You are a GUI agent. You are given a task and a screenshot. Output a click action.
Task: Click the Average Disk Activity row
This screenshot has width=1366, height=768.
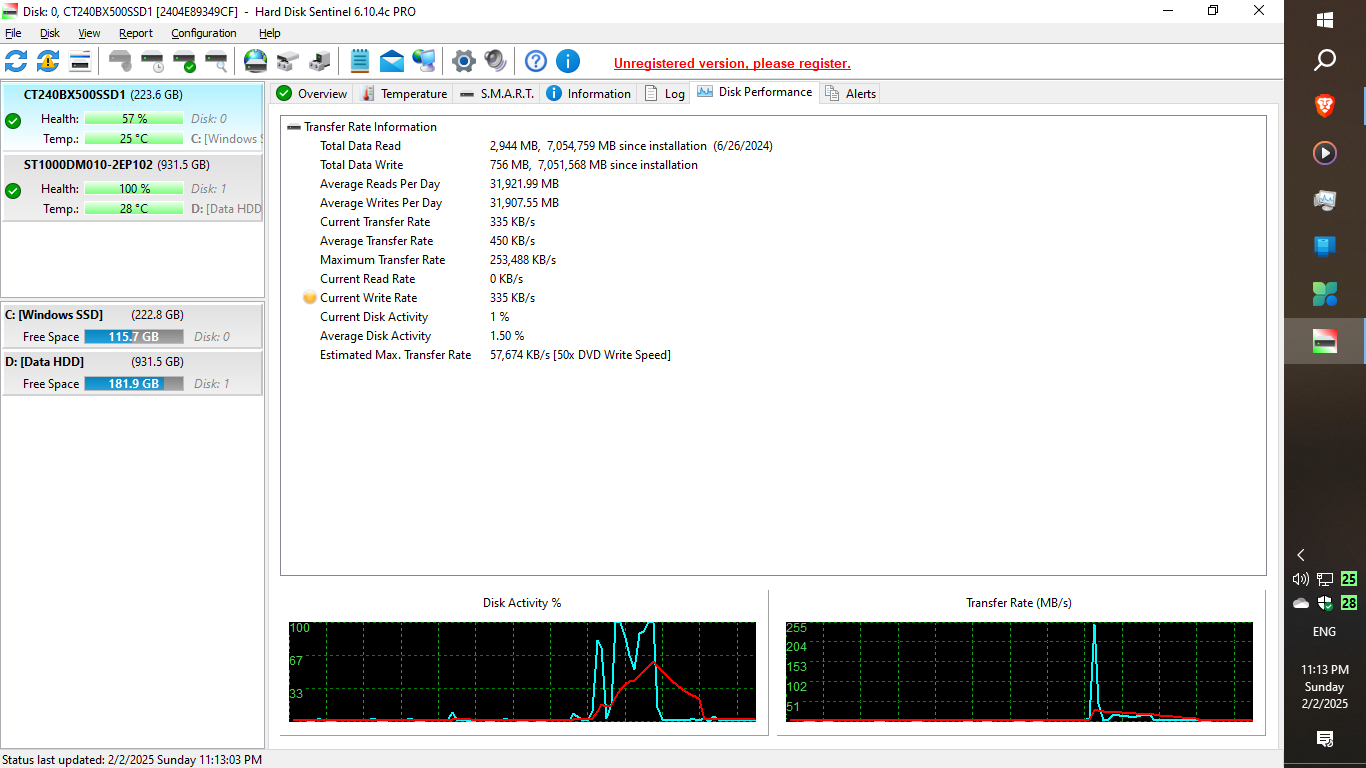coord(422,336)
